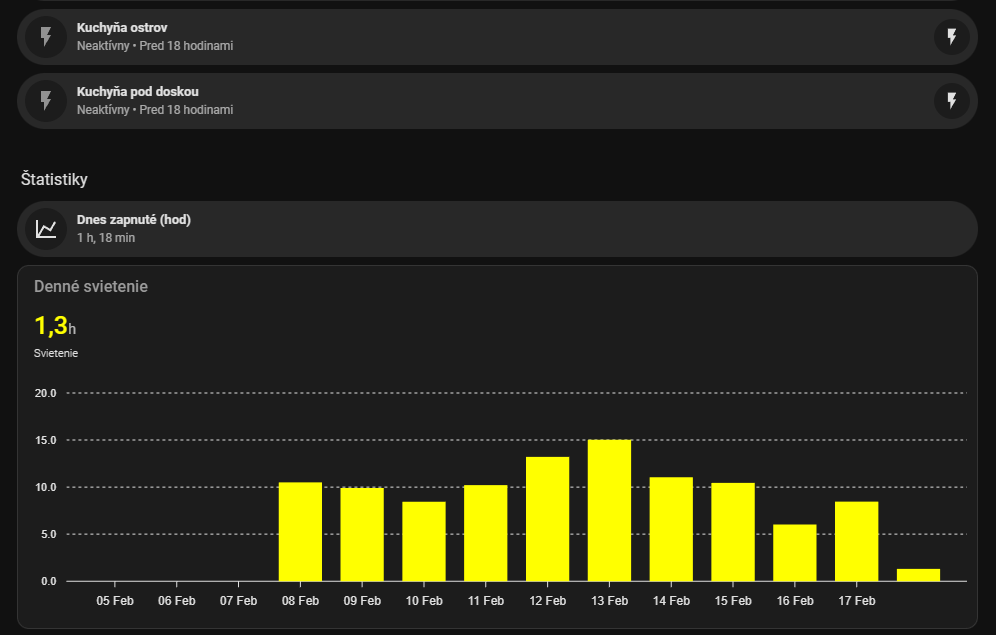Select the 12 Feb bar in the chart

pyautogui.click(x=547, y=519)
